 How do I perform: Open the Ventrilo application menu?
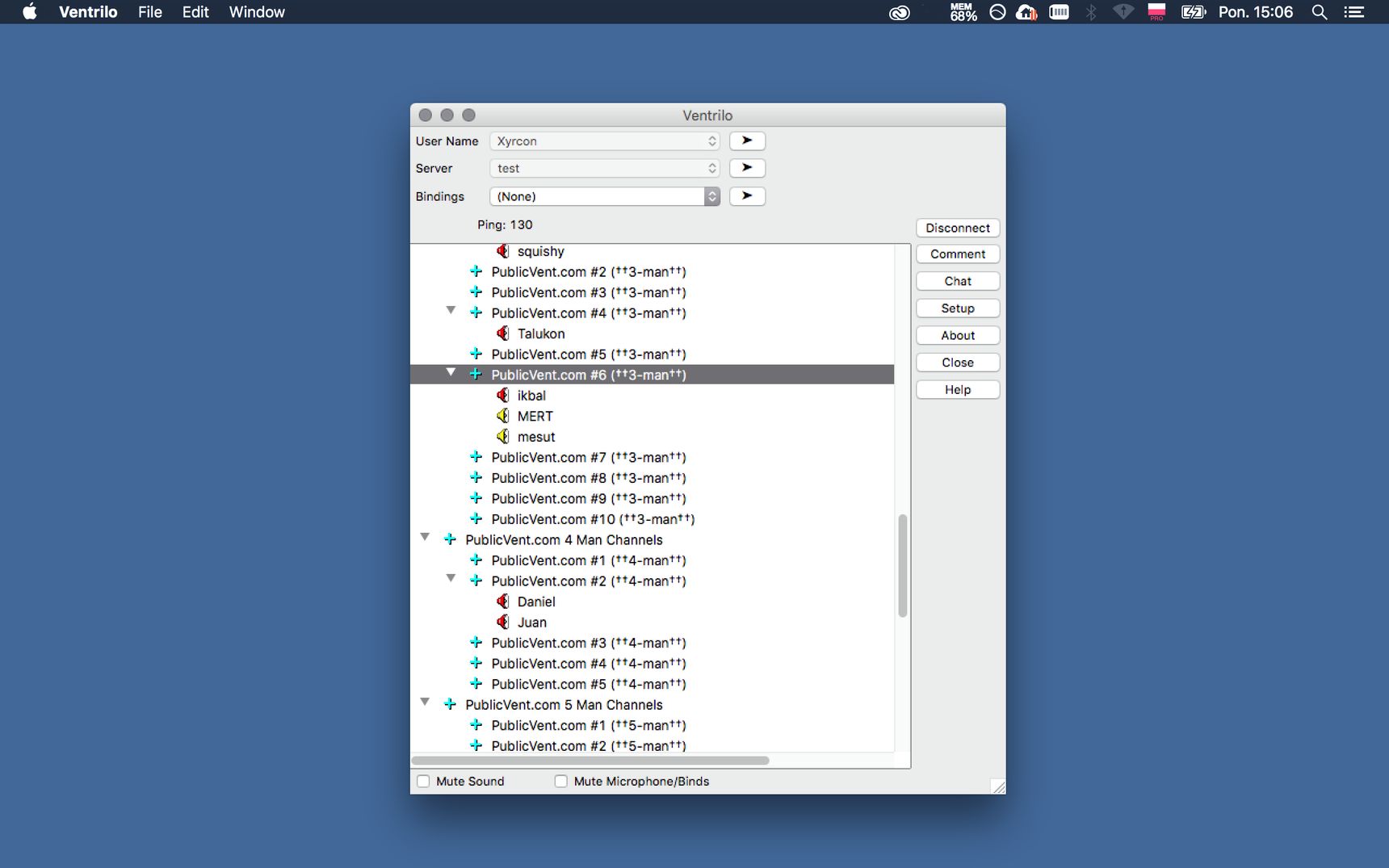[x=88, y=12]
